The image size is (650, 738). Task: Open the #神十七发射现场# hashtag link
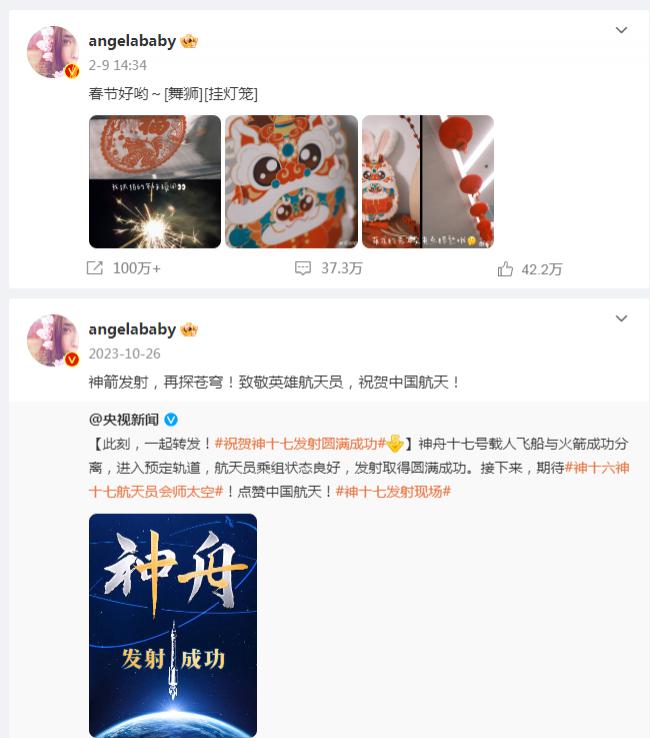pyautogui.click(x=393, y=492)
